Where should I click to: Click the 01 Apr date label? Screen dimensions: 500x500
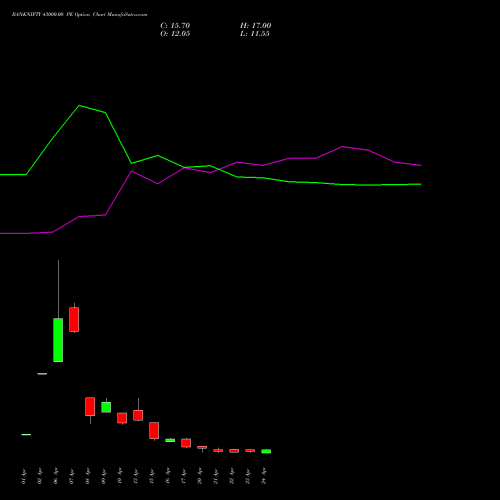pyautogui.click(x=23, y=476)
